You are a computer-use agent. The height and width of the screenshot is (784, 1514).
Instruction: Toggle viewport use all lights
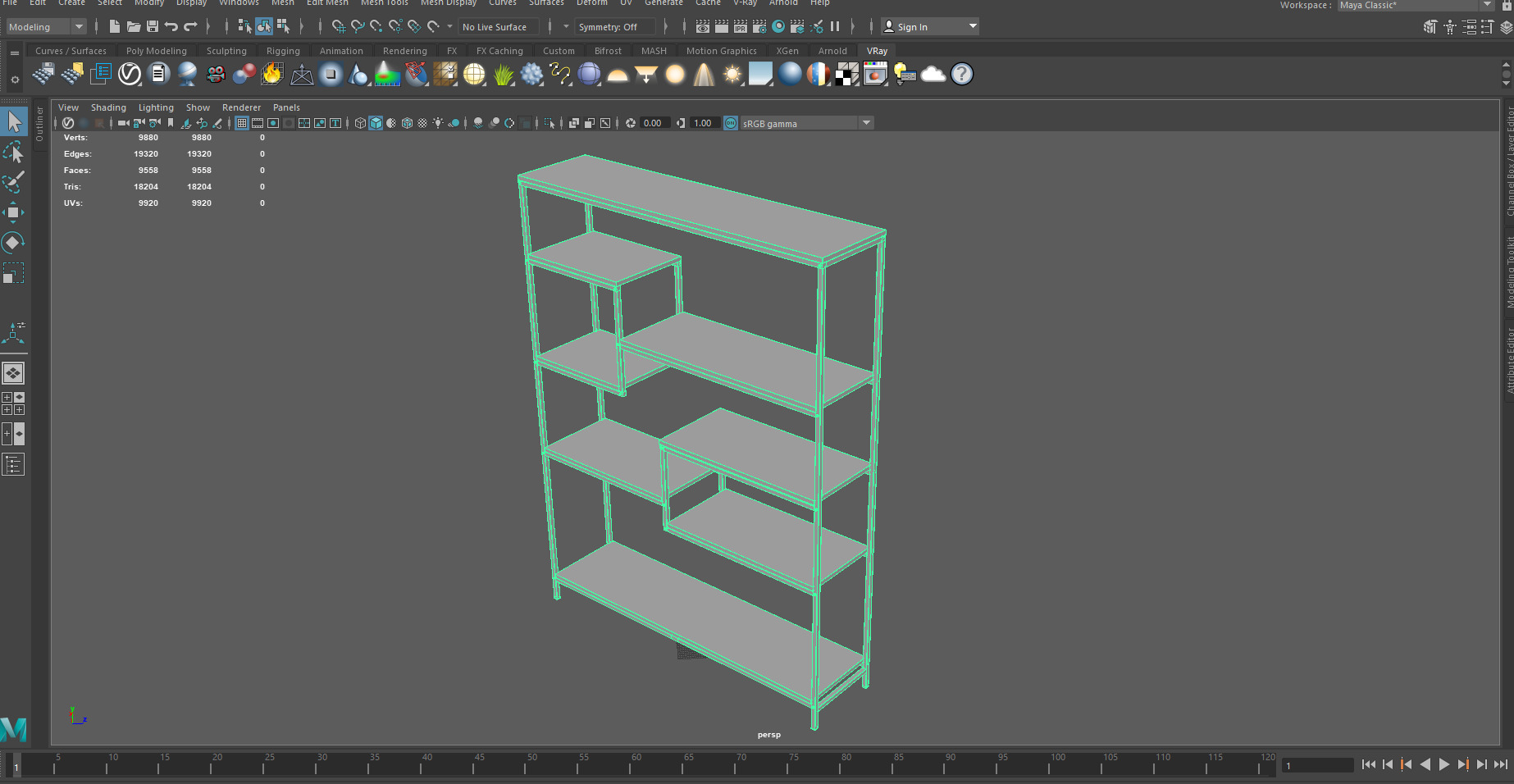(x=438, y=123)
